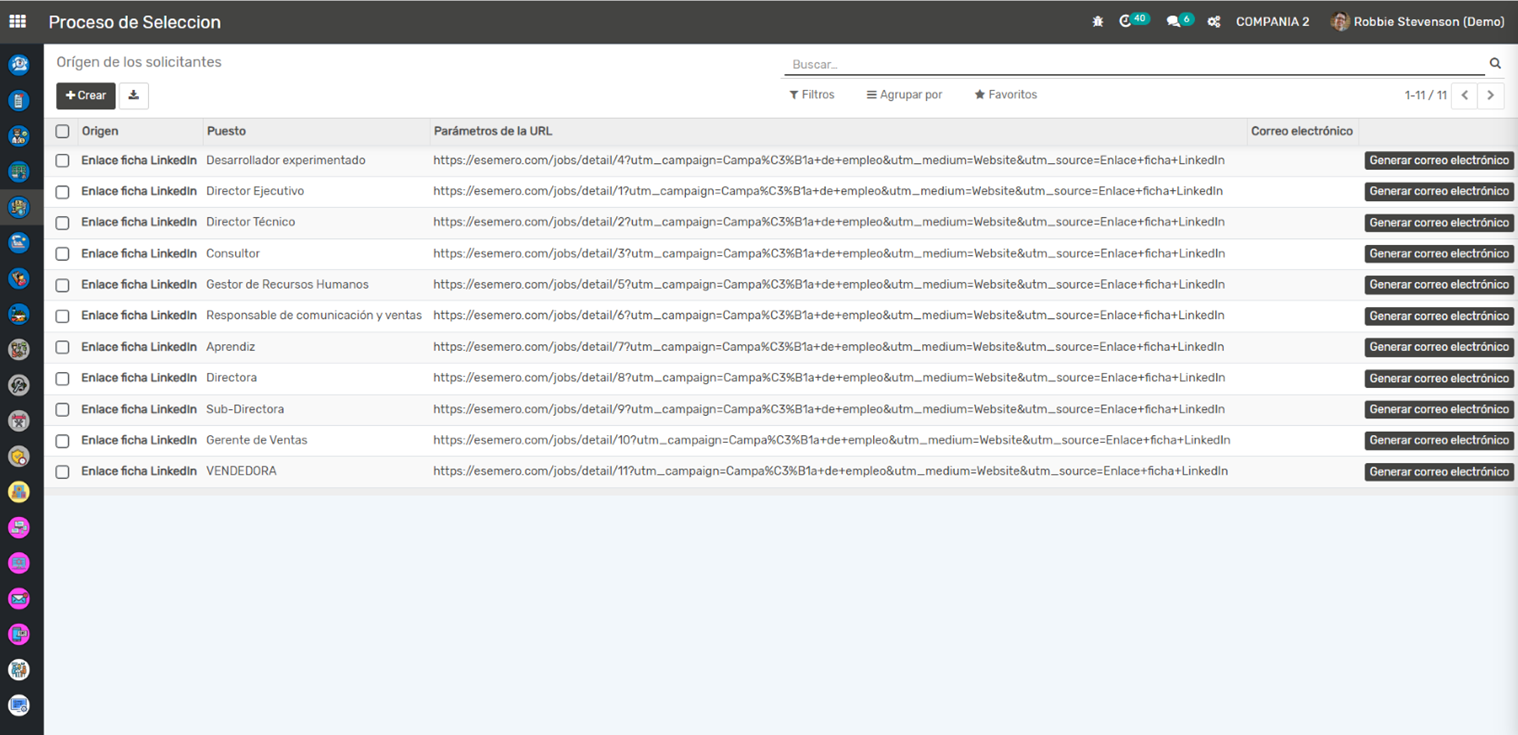
Task: Open the apps grid menu
Action: click(x=17, y=21)
